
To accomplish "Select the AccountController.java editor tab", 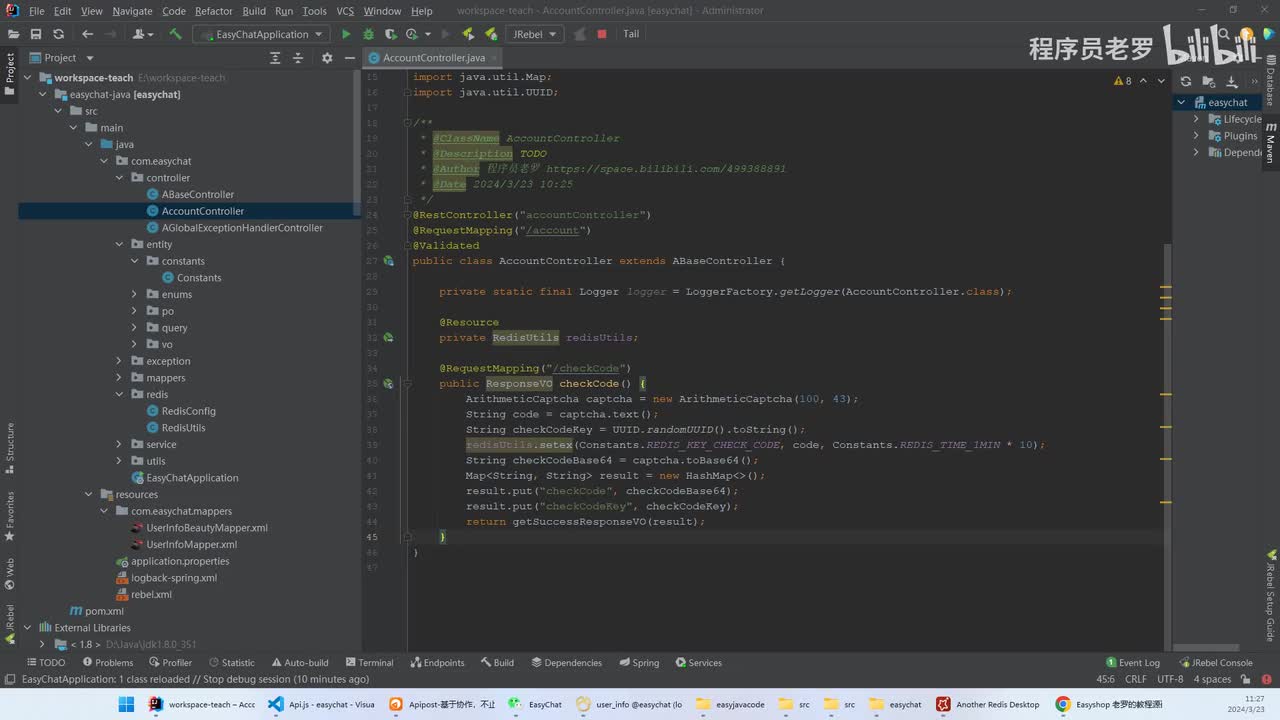I will (433, 58).
